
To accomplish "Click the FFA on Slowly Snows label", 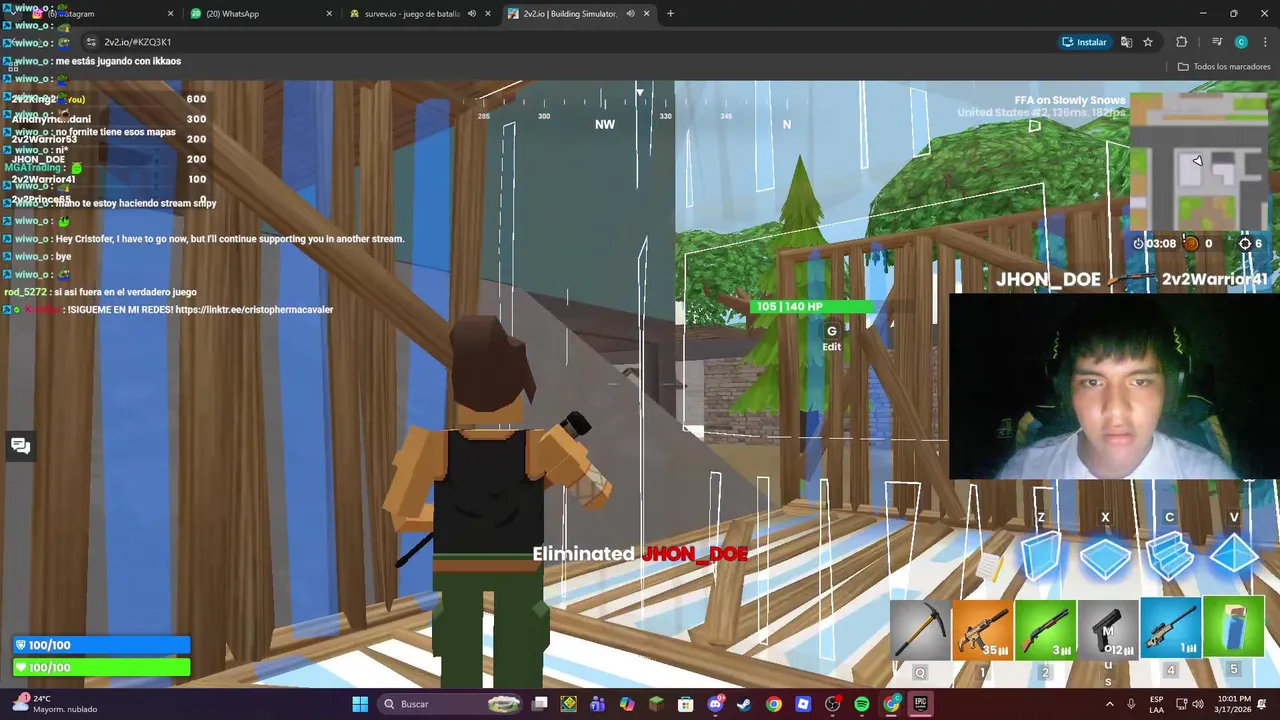I will coord(1070,100).
